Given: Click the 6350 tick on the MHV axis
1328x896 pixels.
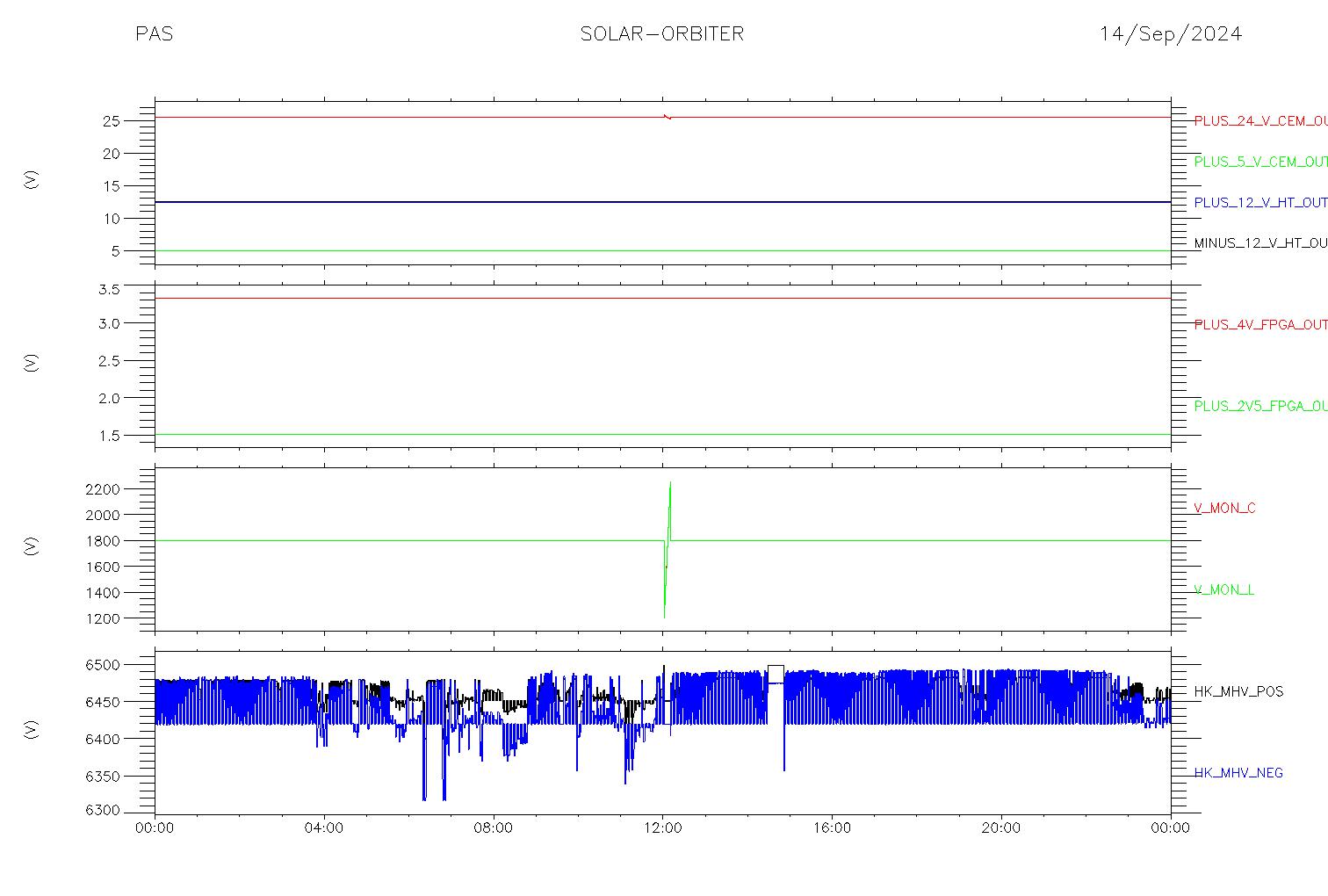Looking at the screenshot, I should click(x=103, y=777).
